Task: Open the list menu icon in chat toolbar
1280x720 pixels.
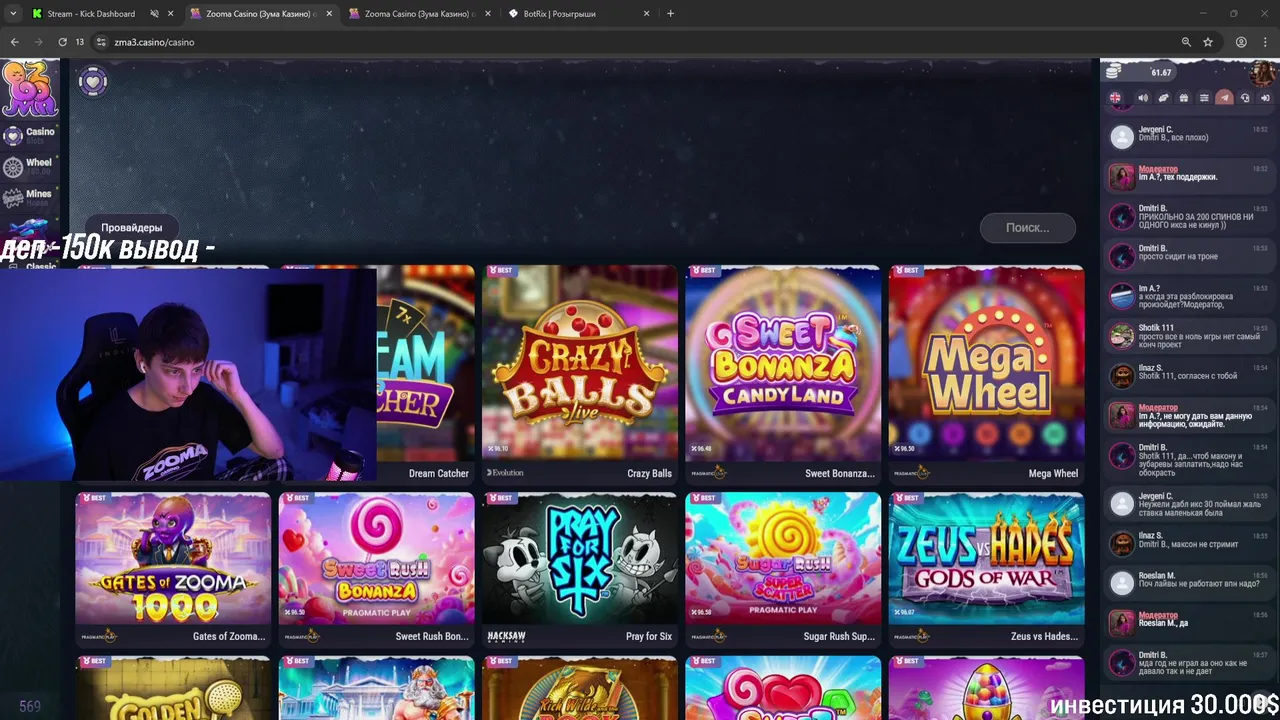Action: [x=1204, y=98]
